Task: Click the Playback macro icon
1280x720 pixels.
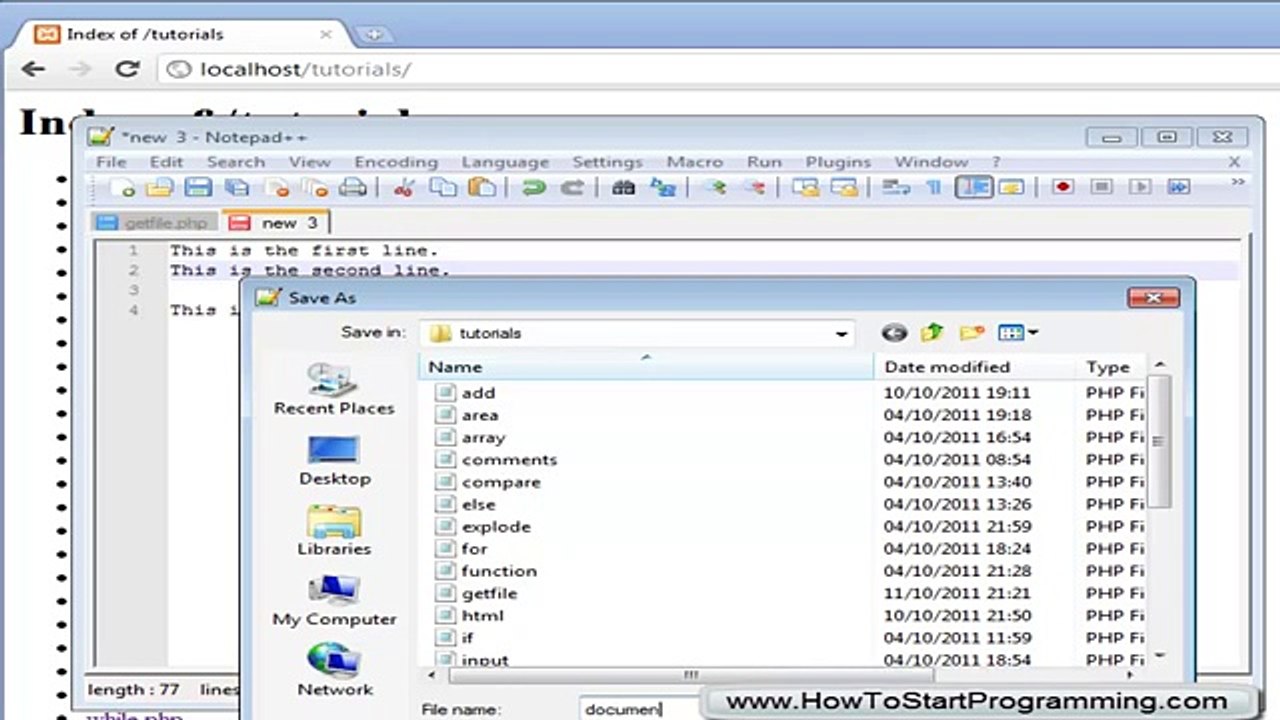Action: coord(1140,187)
